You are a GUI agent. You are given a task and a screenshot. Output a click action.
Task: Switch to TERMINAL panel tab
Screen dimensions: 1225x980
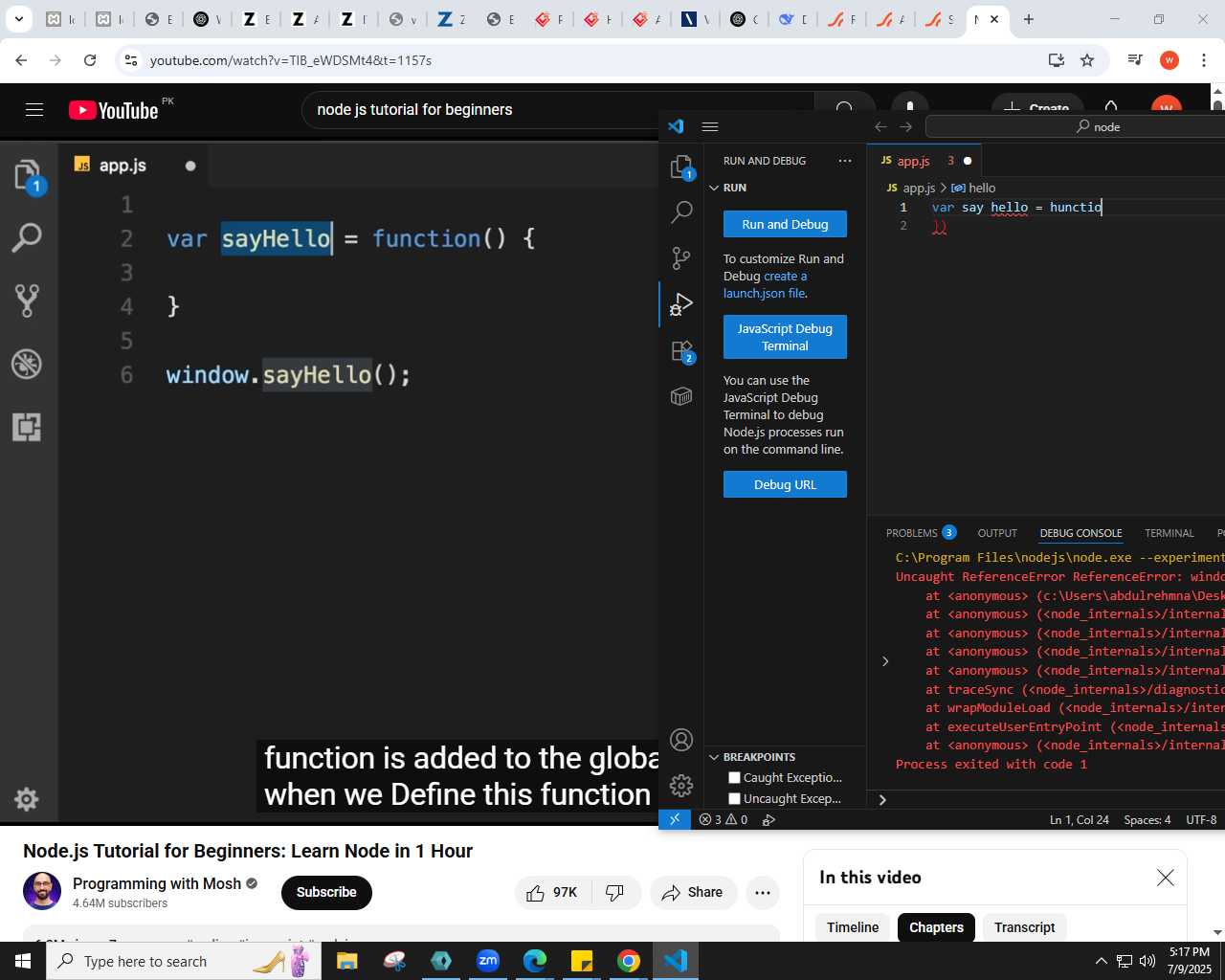tap(1169, 533)
